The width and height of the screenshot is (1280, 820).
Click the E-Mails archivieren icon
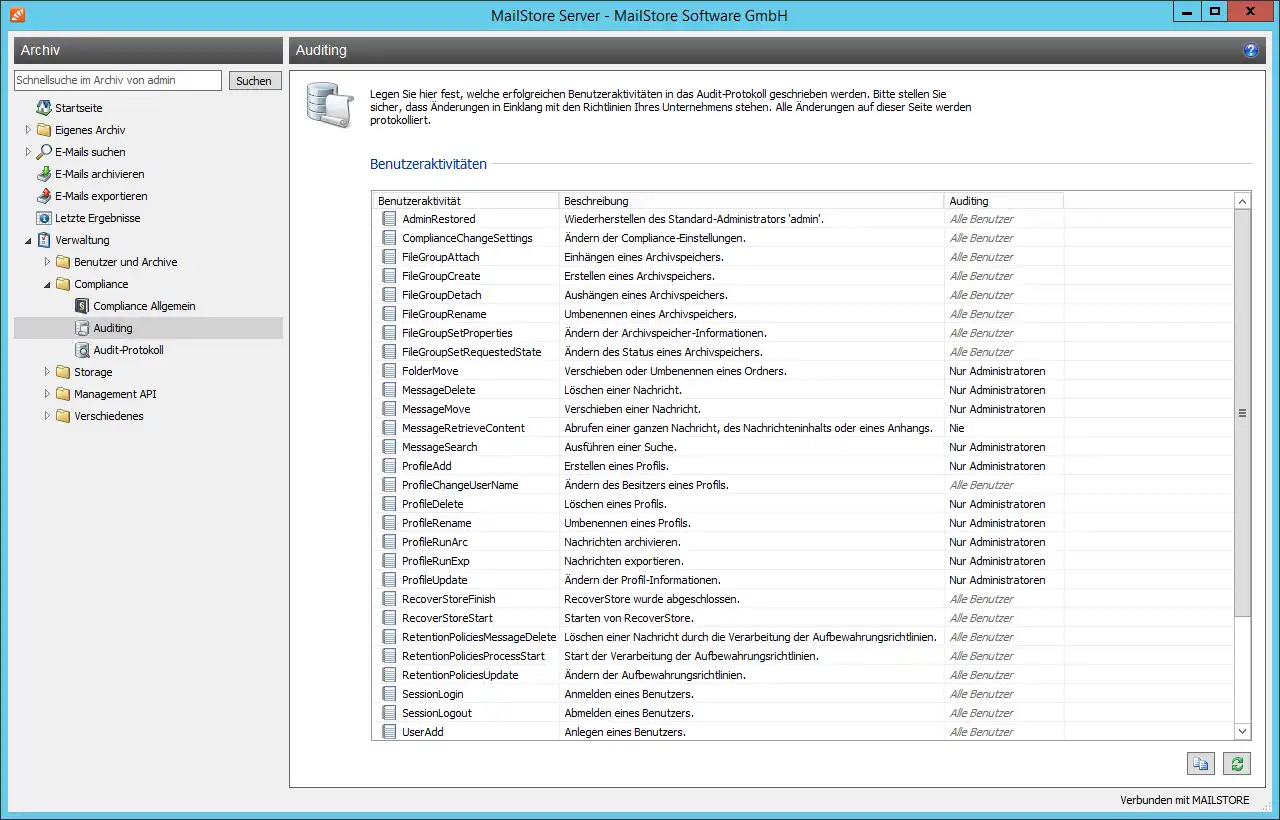coord(44,174)
